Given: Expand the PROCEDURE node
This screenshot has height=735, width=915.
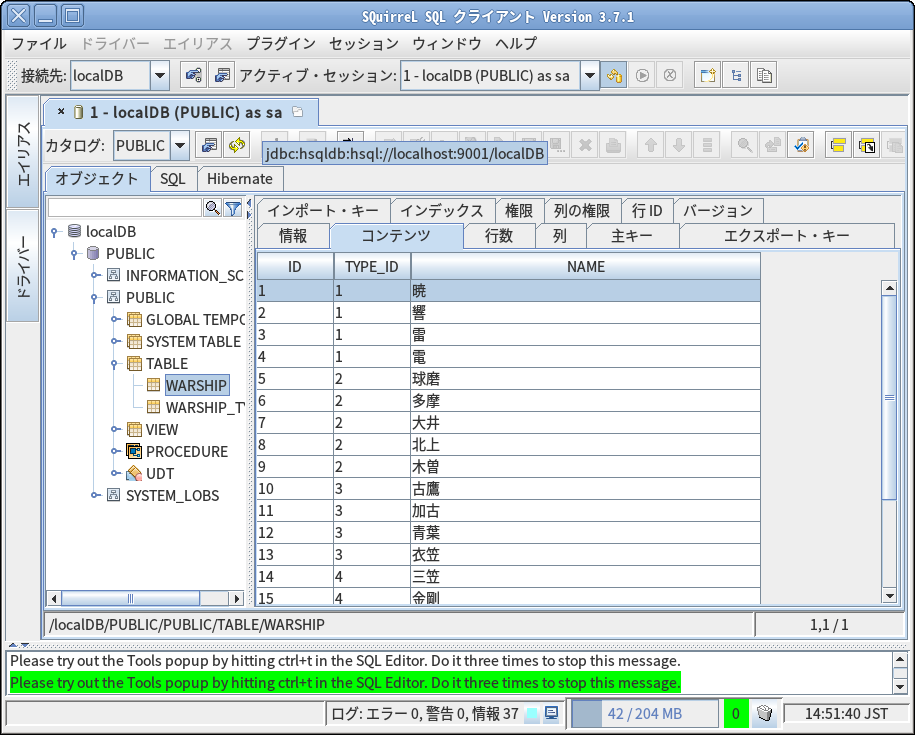Looking at the screenshot, I should click(115, 452).
